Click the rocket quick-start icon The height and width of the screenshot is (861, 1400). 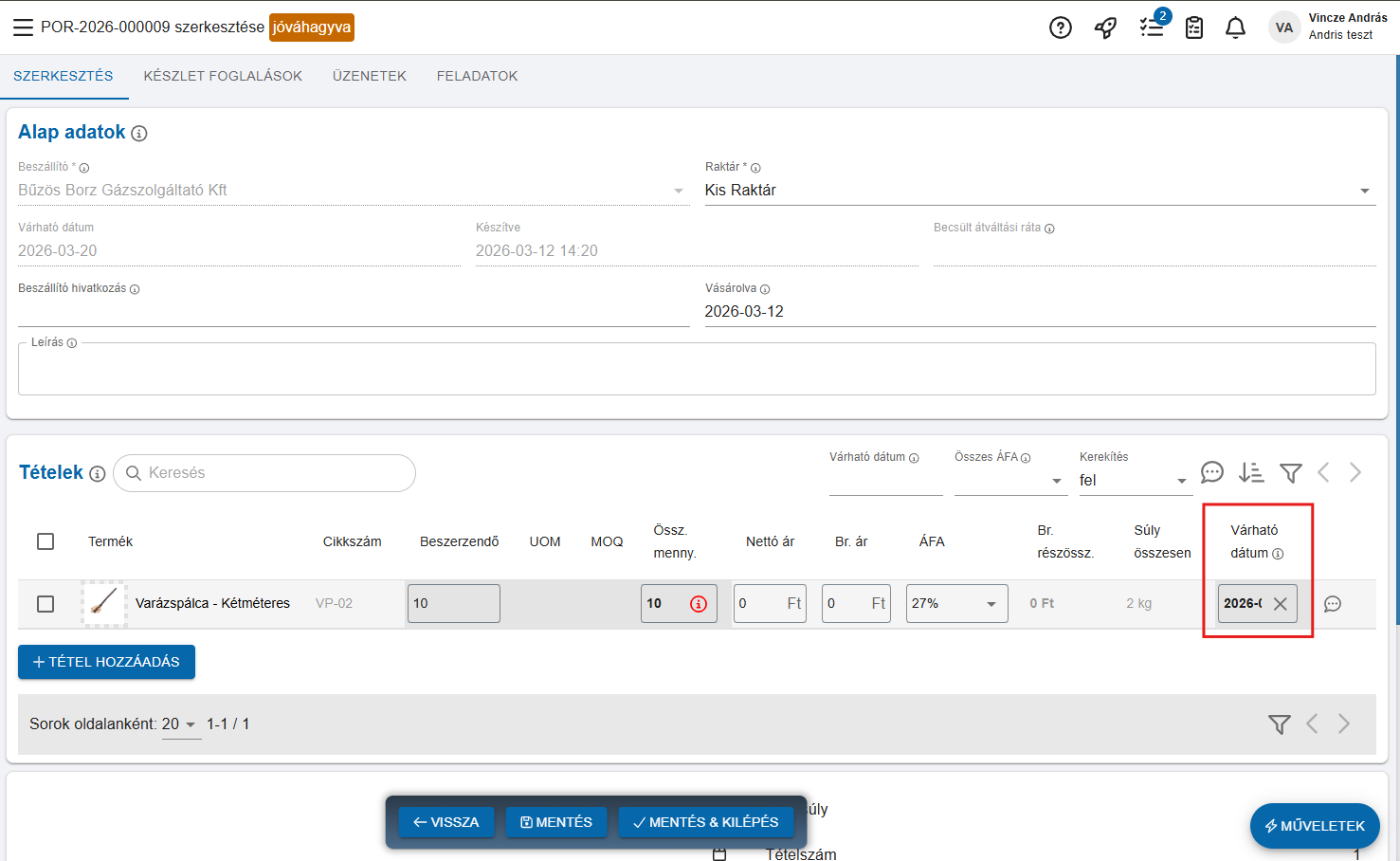pos(1105,27)
